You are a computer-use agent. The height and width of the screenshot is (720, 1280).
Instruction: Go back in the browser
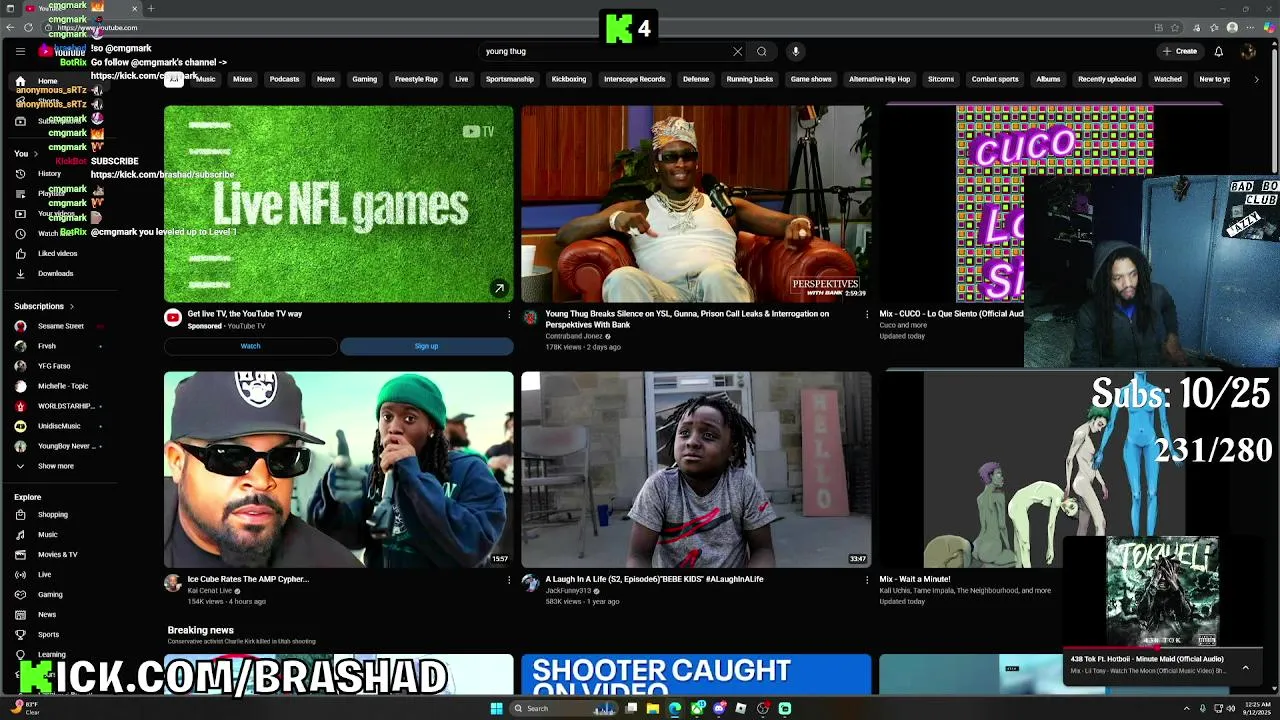click(x=11, y=28)
